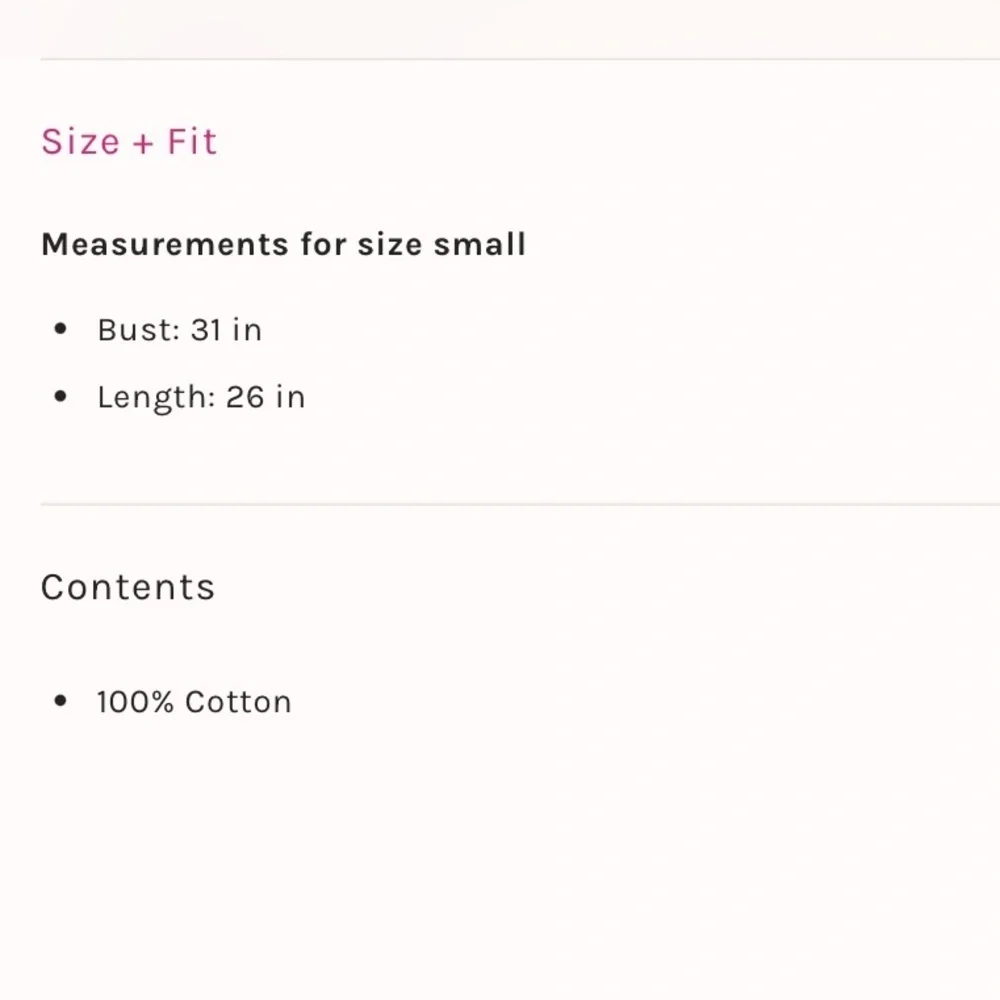Viewport: 1000px width, 1000px height.
Task: Select the word "Size" in pink heading
Action: point(80,141)
